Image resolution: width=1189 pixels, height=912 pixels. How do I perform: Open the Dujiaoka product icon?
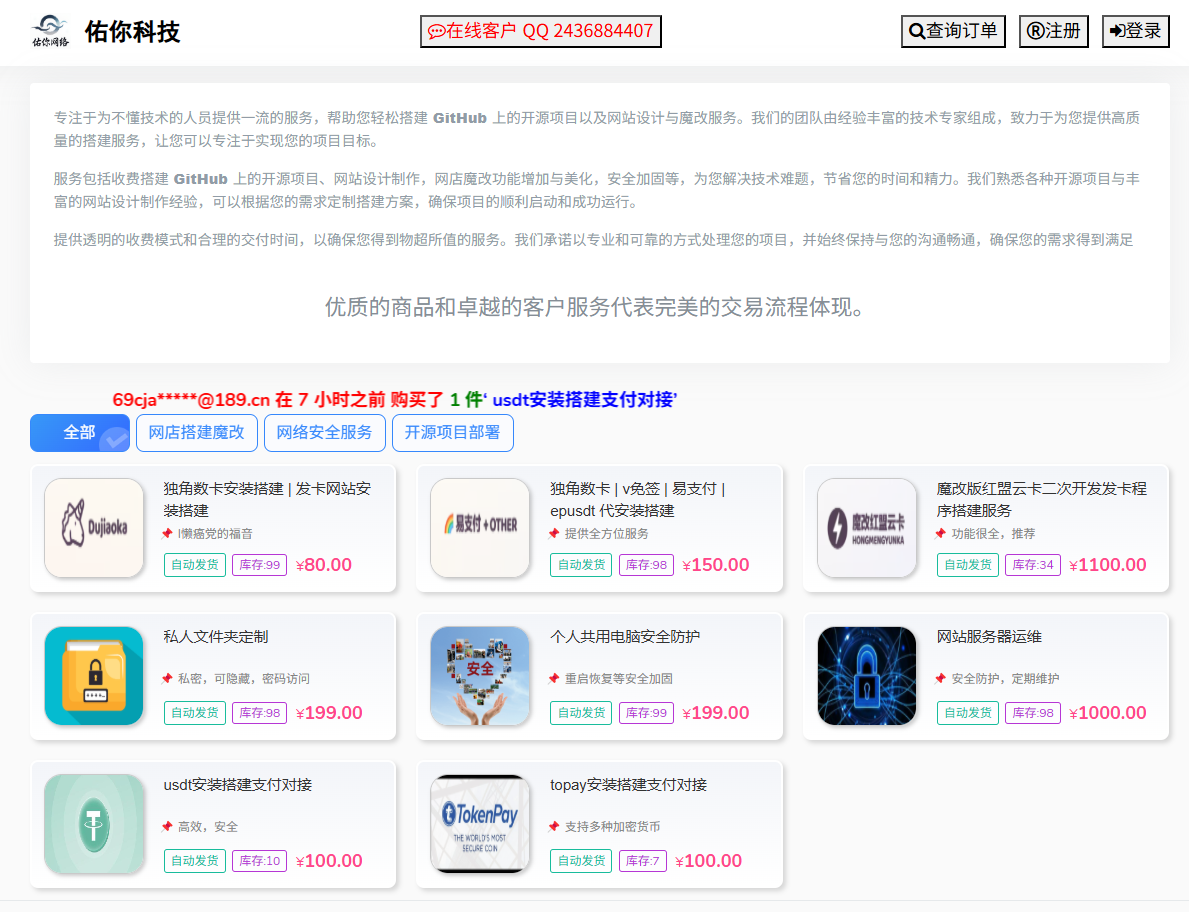94,528
